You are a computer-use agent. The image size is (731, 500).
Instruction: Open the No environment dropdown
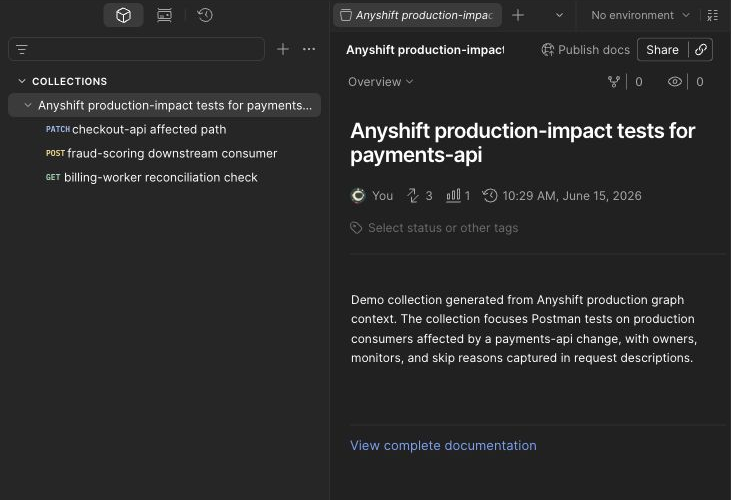pyautogui.click(x=640, y=15)
